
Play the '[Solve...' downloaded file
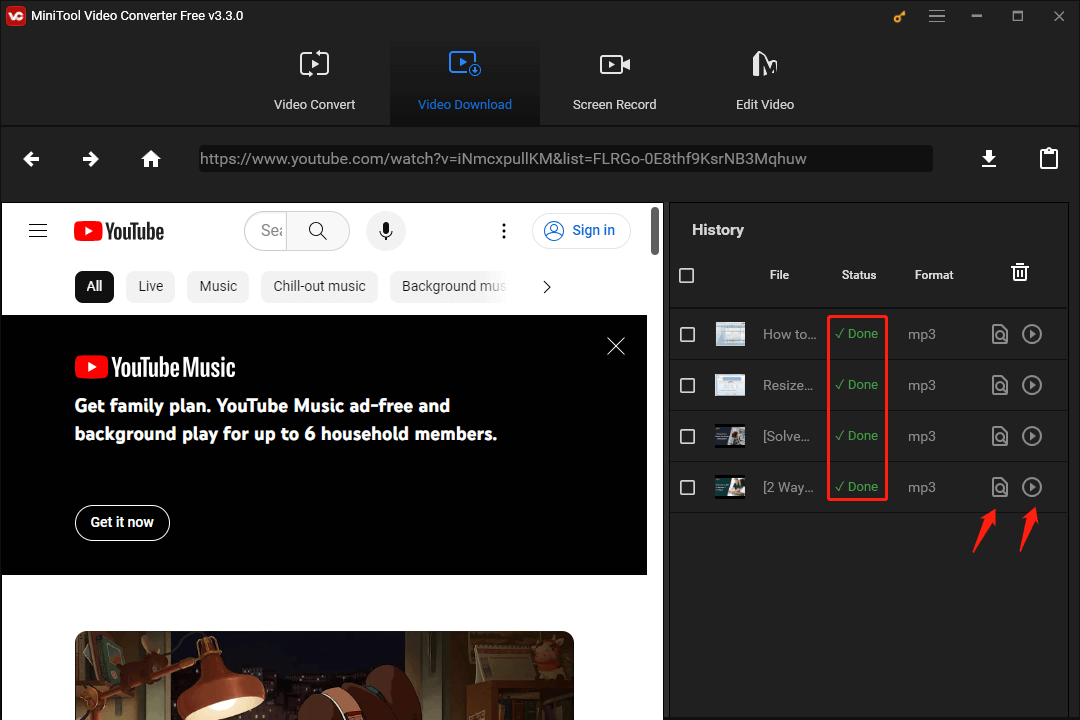pos(1032,436)
